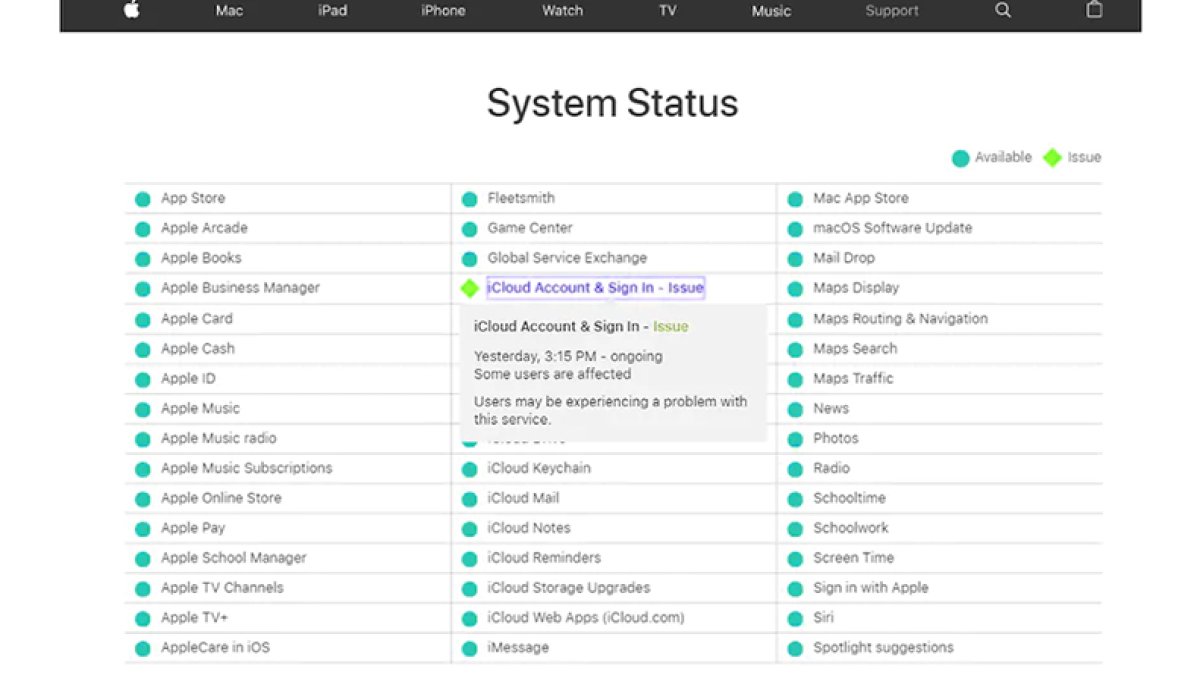The height and width of the screenshot is (675, 1200).
Task: Click the status dot beside iMessage
Action: [469, 648]
